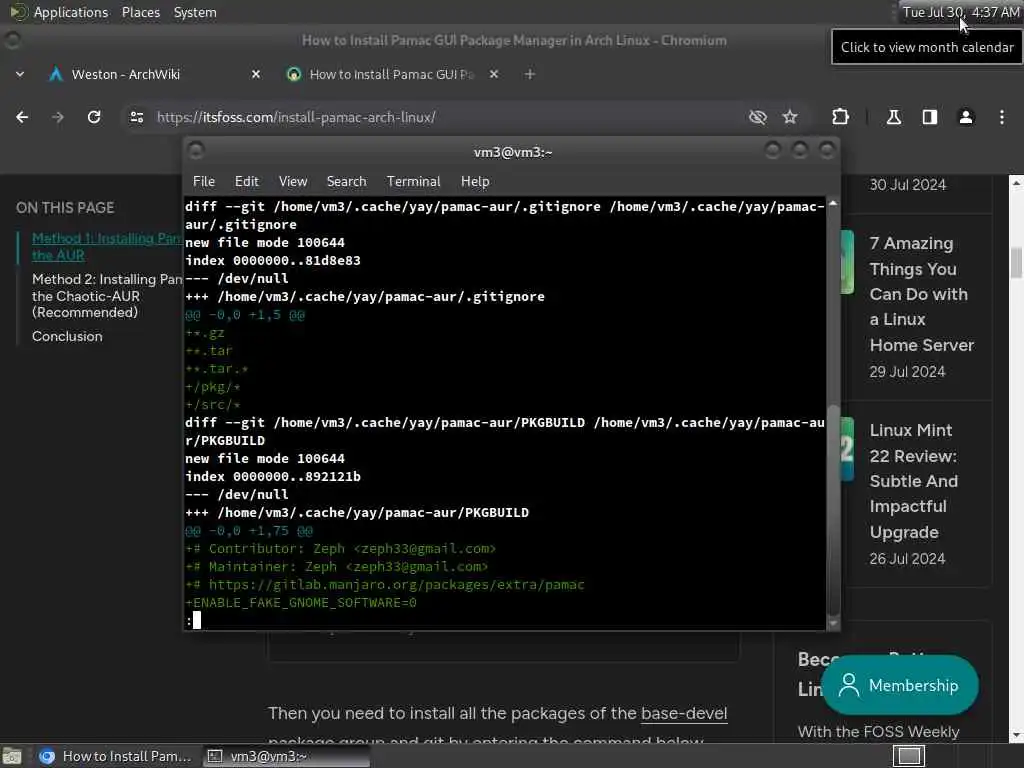Click terminal scrollbar down arrow

click(x=833, y=624)
